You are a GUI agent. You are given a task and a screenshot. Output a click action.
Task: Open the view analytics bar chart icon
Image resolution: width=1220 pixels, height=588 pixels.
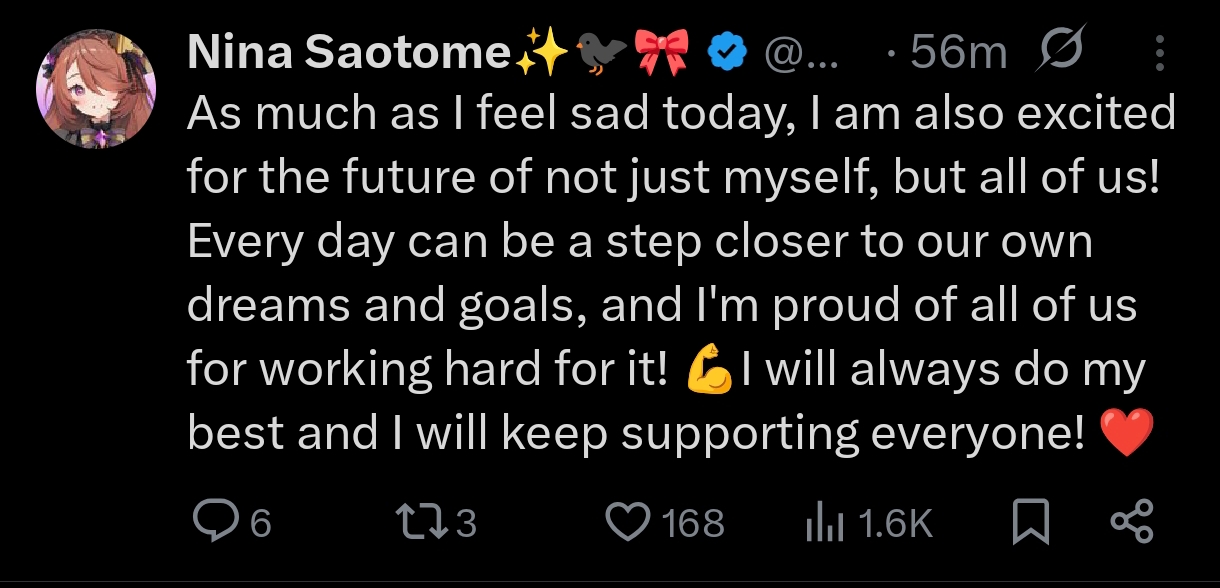(x=825, y=522)
